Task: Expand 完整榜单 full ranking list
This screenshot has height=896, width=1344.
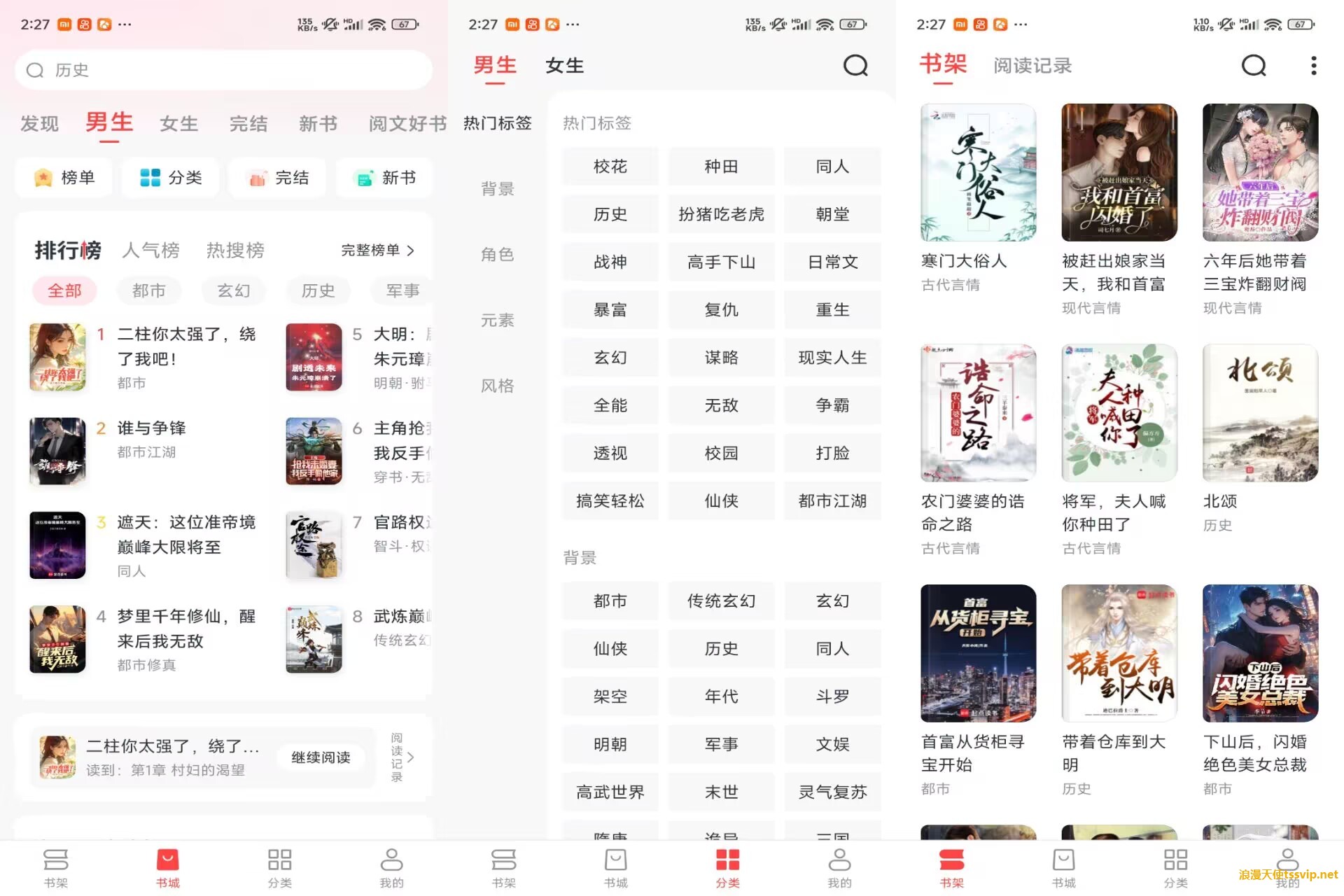Action: pos(378,251)
